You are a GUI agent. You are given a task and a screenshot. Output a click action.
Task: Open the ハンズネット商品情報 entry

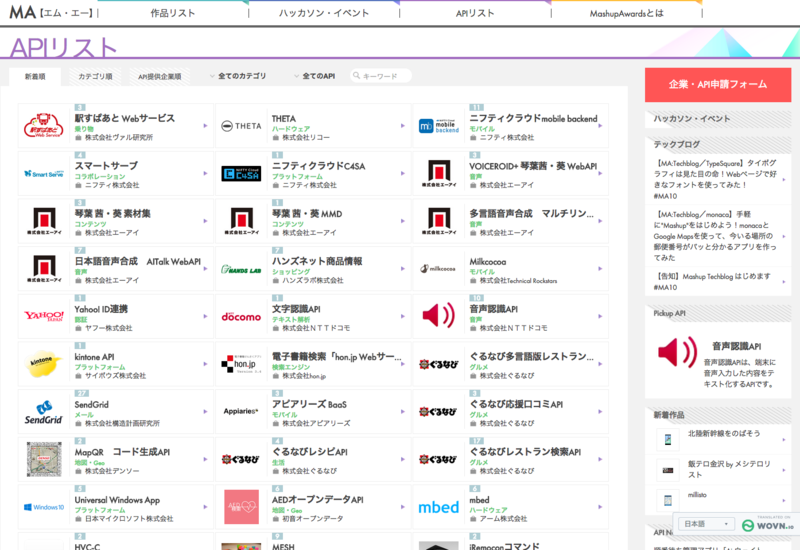317,261
